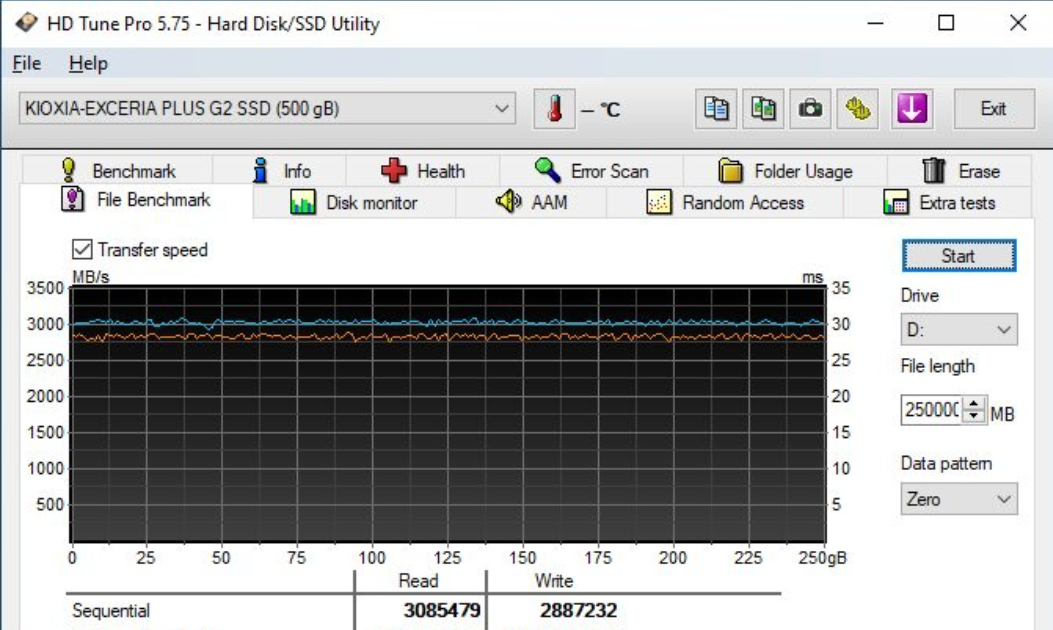1053x630 pixels.
Task: Save screenshot with the camera icon
Action: click(810, 109)
